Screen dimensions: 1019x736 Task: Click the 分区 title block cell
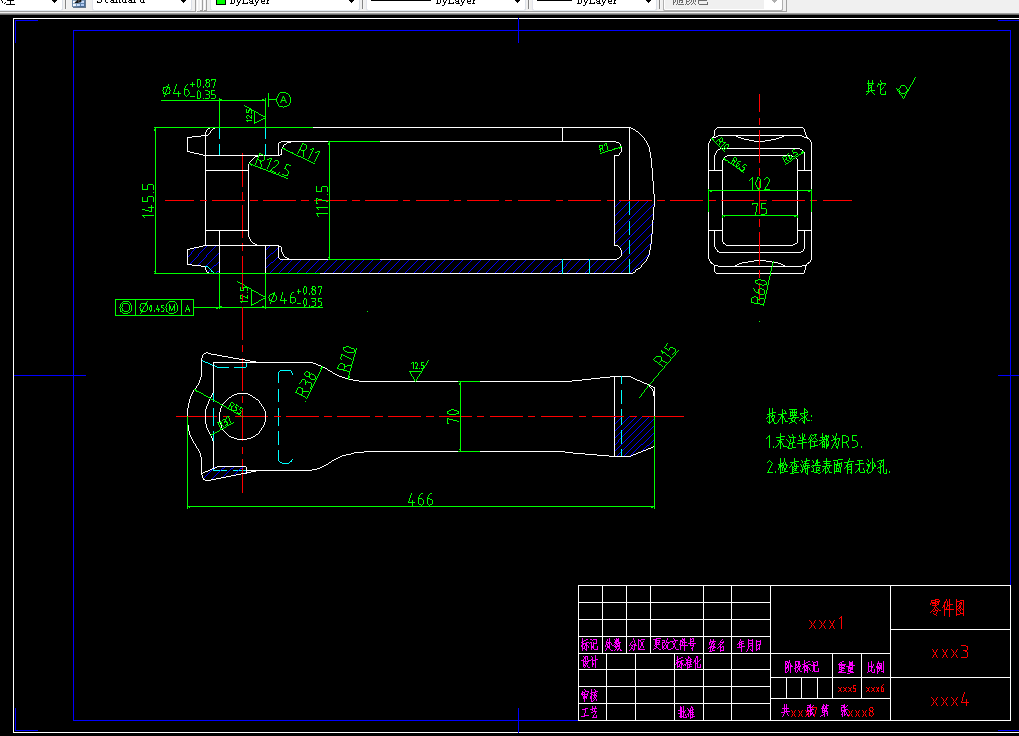[638, 644]
